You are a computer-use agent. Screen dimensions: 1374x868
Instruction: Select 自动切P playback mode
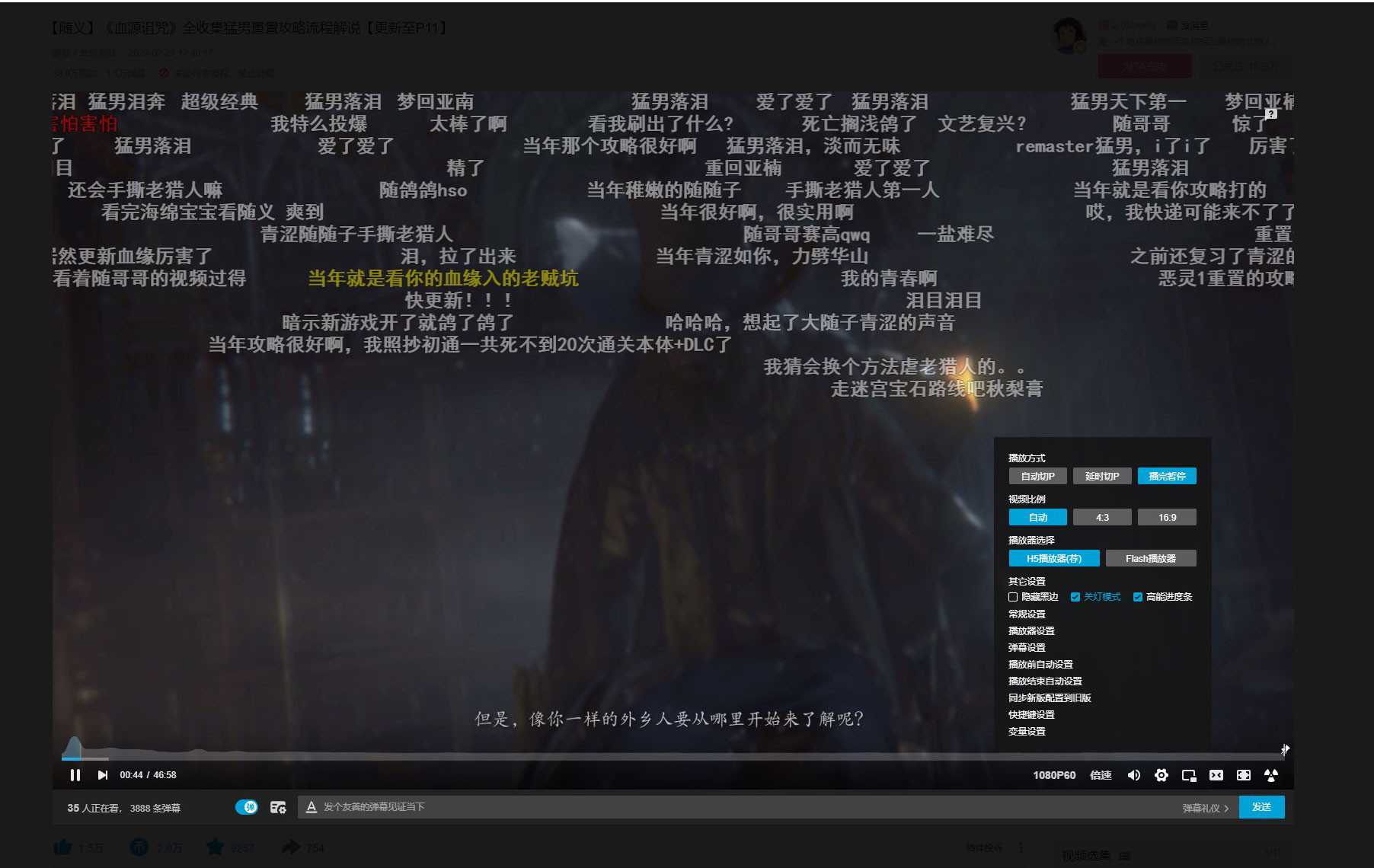(x=1038, y=477)
